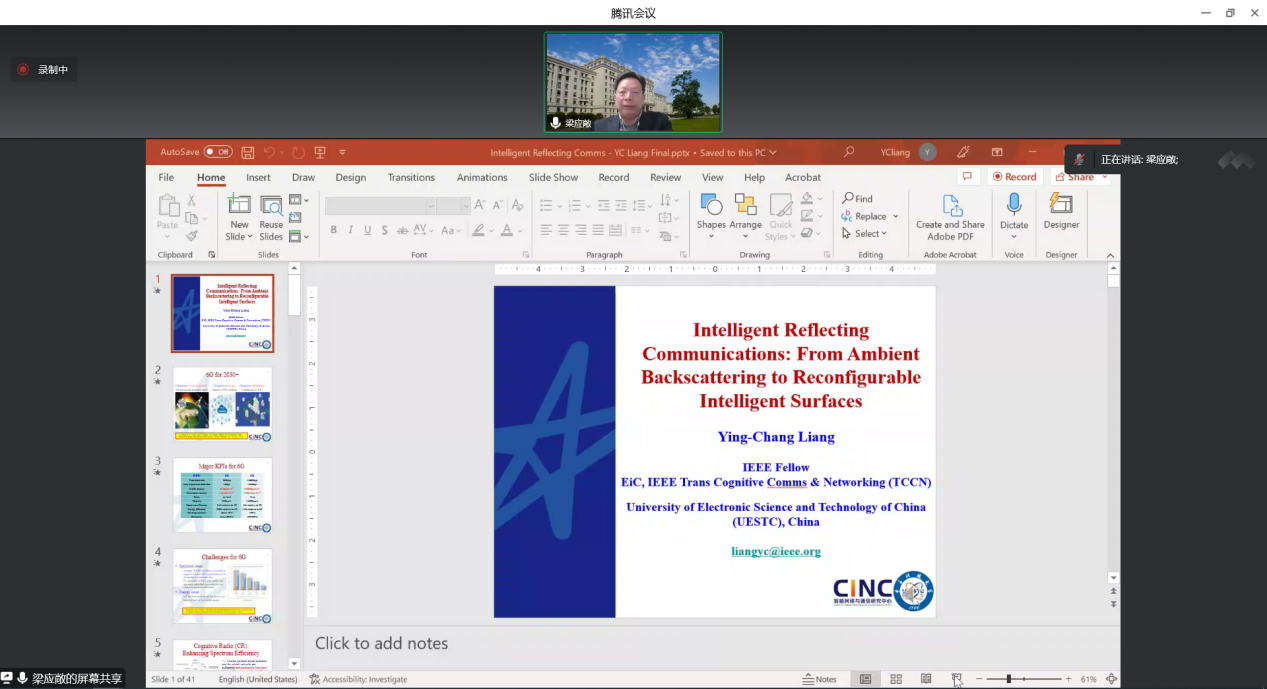Open Reading View from status bar
The image size is (1267, 689).
tap(926, 679)
